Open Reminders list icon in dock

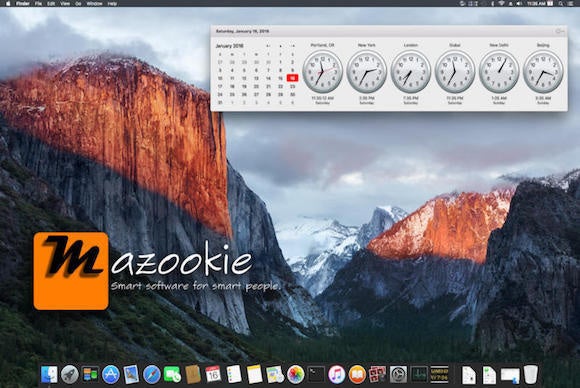pyautogui.click(x=234, y=375)
